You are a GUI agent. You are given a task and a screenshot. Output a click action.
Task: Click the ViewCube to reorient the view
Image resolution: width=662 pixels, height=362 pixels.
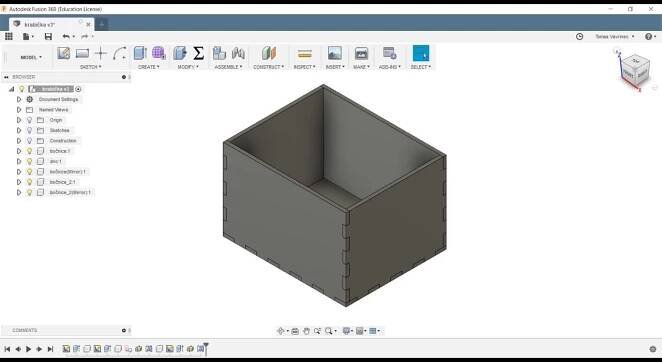click(x=635, y=70)
